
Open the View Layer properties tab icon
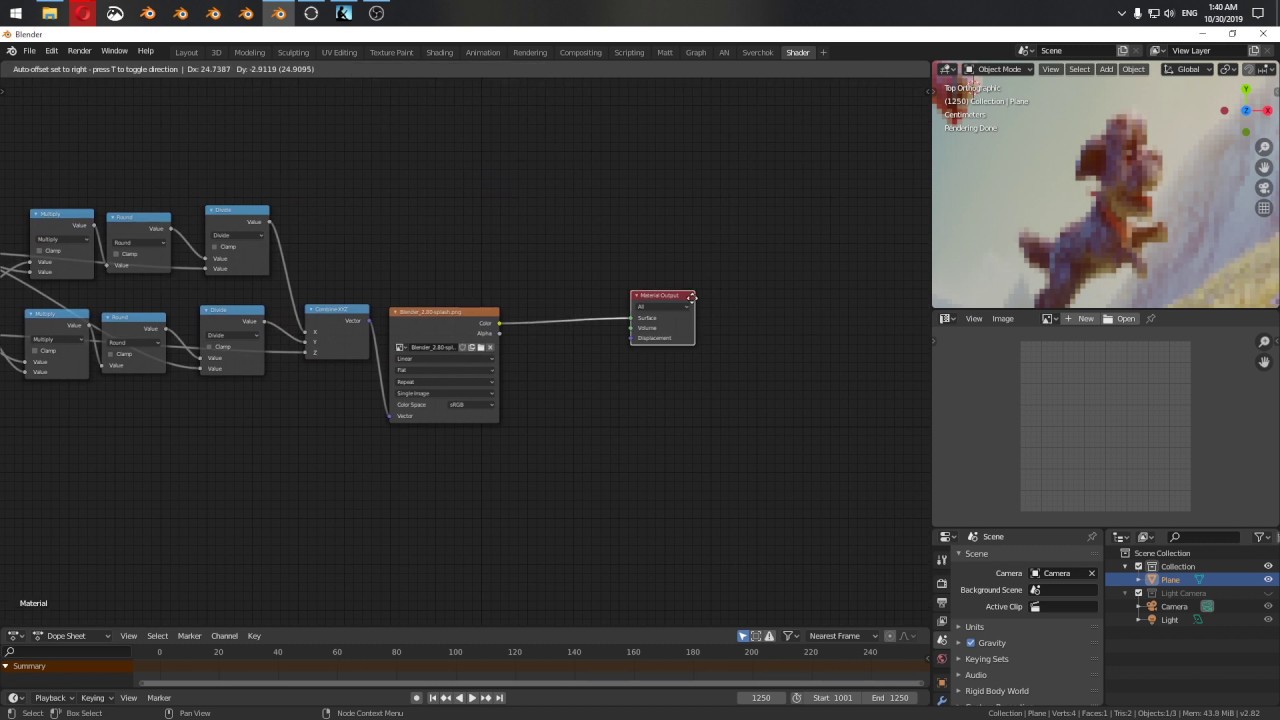[x=942, y=621]
